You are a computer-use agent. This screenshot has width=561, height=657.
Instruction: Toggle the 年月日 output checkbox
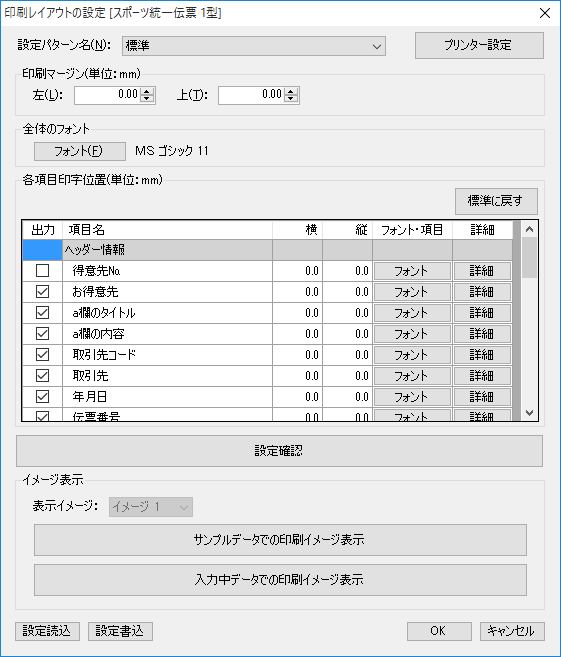tap(42, 396)
